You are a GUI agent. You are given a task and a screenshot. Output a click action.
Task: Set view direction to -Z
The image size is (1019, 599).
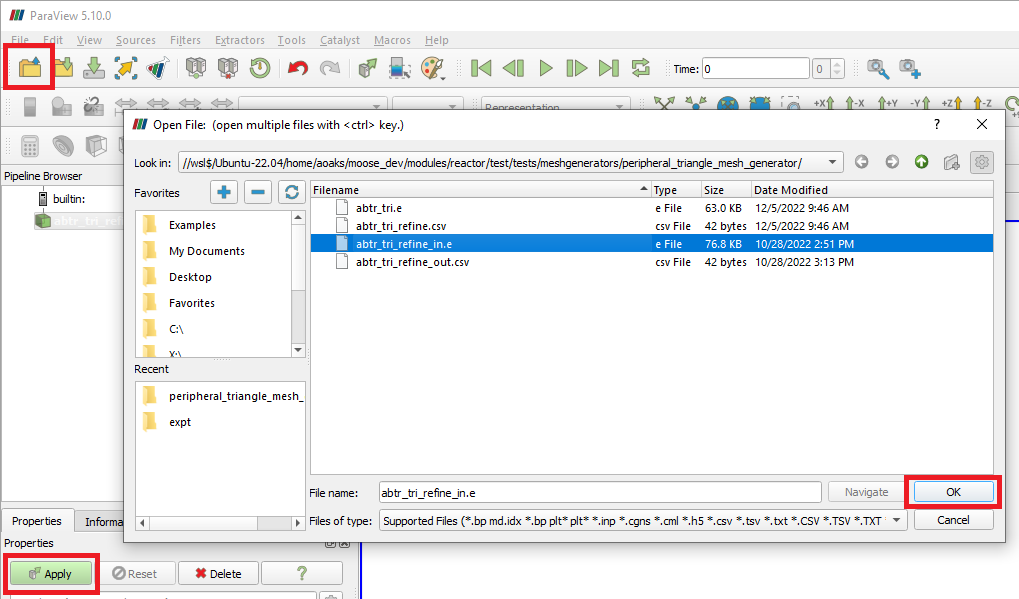983,103
